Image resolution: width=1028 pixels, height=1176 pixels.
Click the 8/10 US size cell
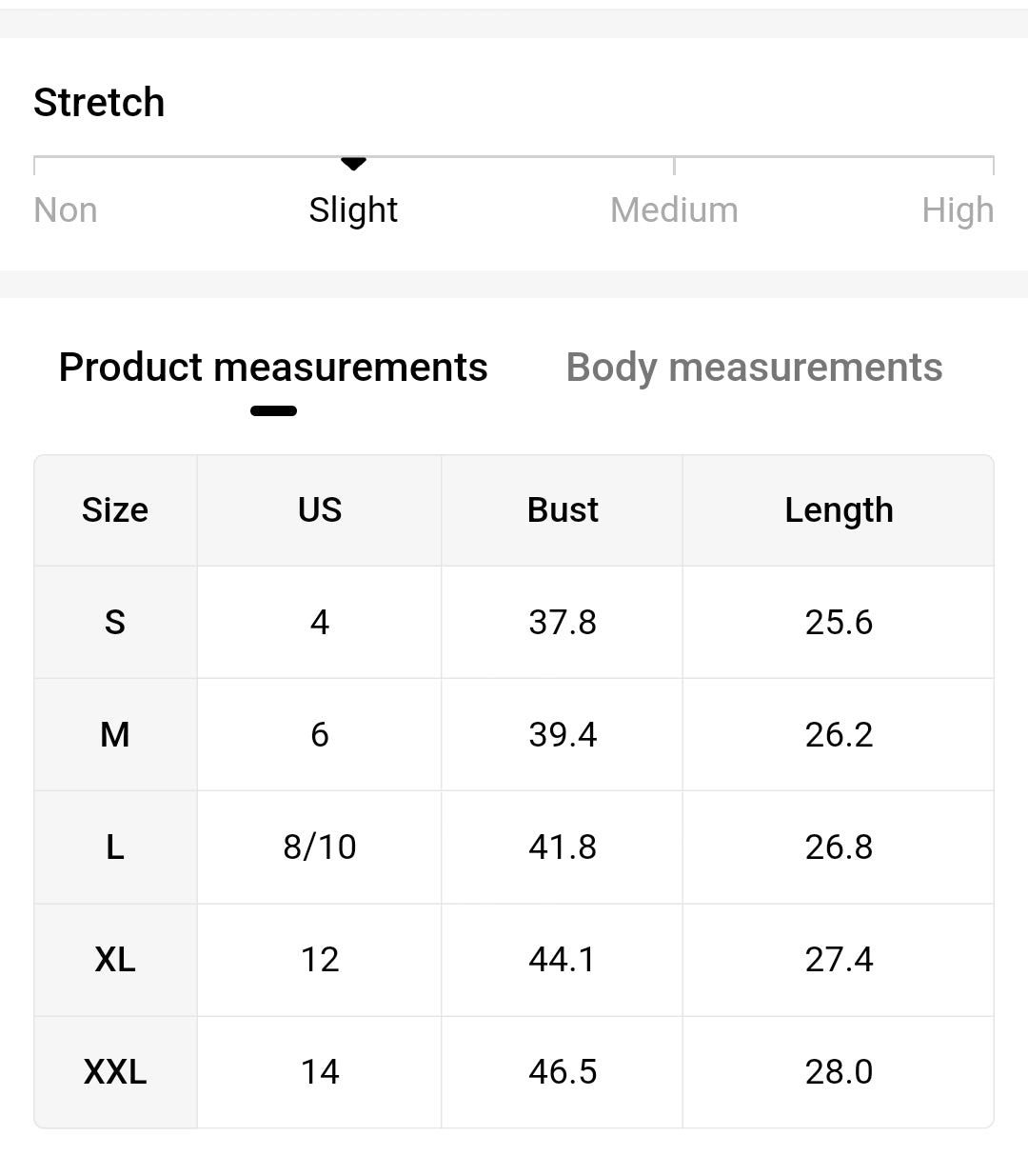320,847
